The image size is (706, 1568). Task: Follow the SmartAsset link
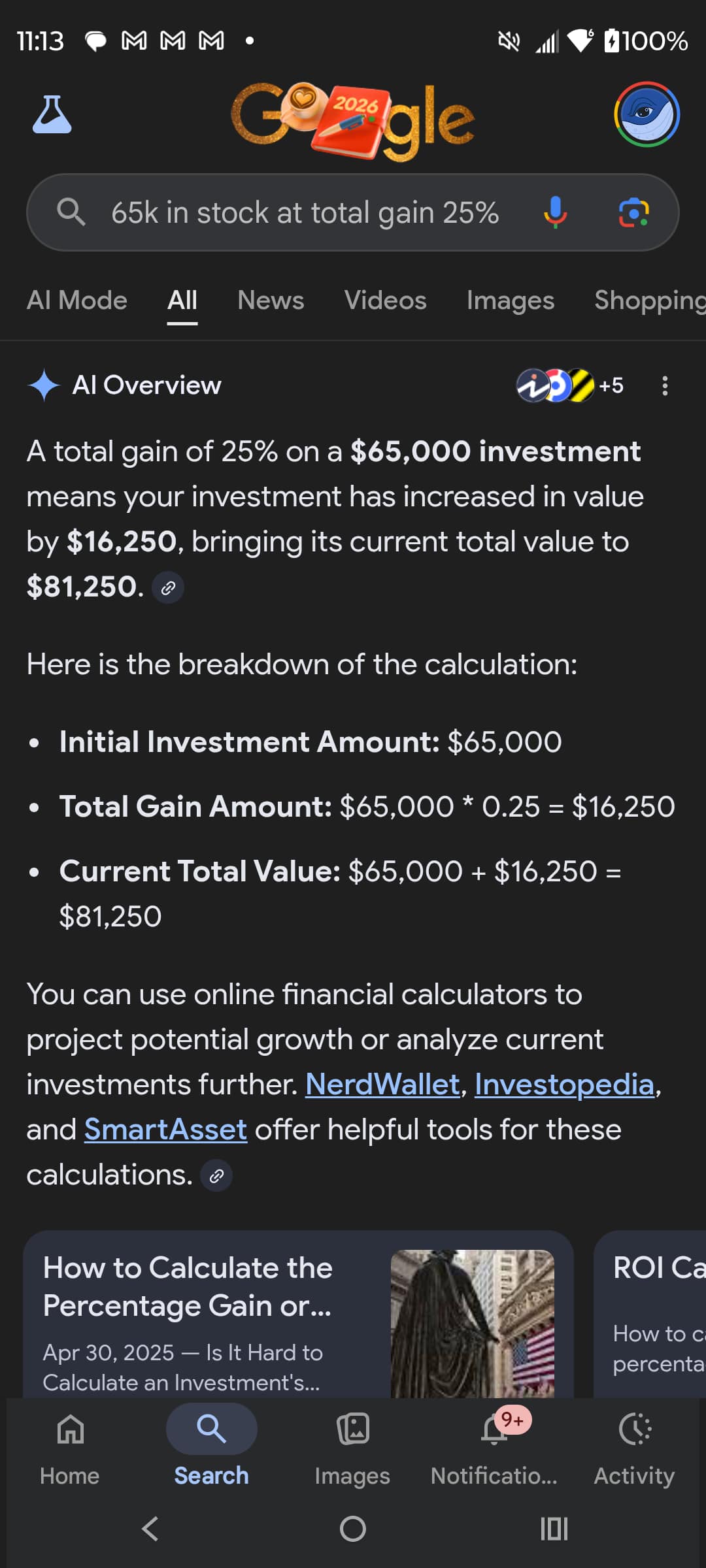point(165,1130)
